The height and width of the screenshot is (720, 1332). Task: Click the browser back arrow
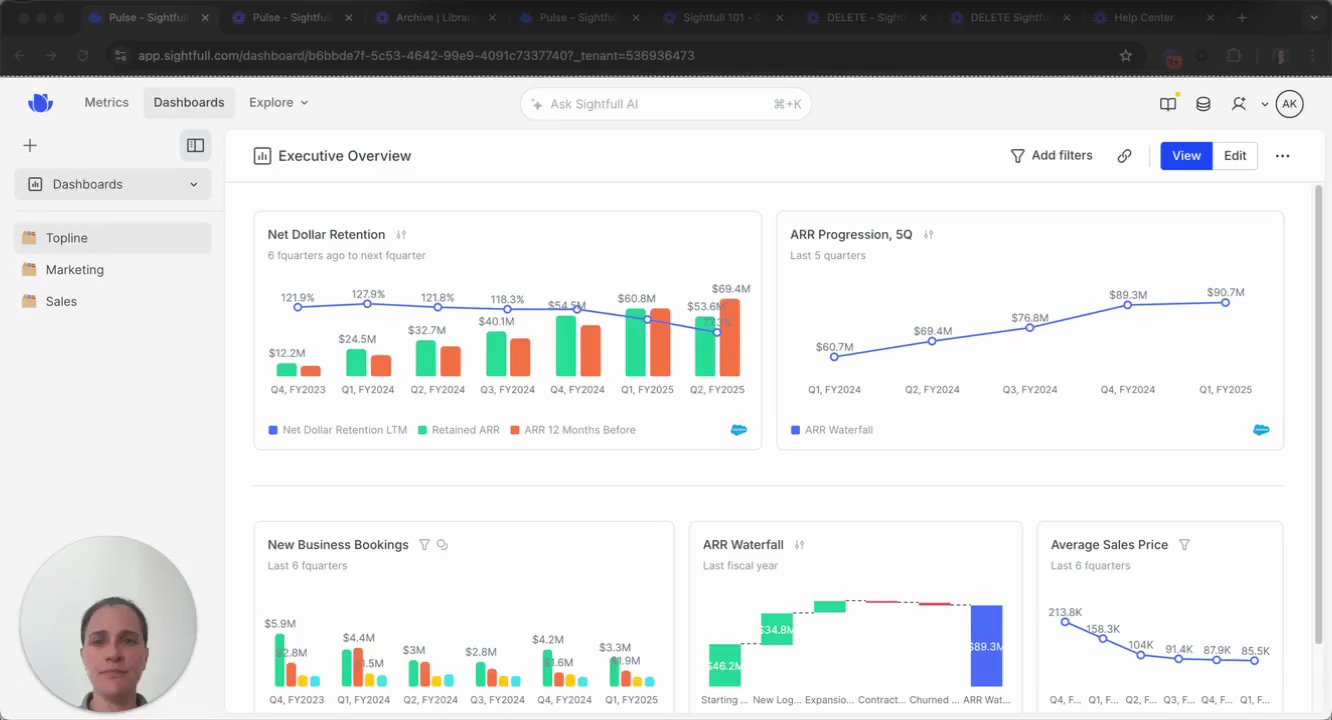20,56
